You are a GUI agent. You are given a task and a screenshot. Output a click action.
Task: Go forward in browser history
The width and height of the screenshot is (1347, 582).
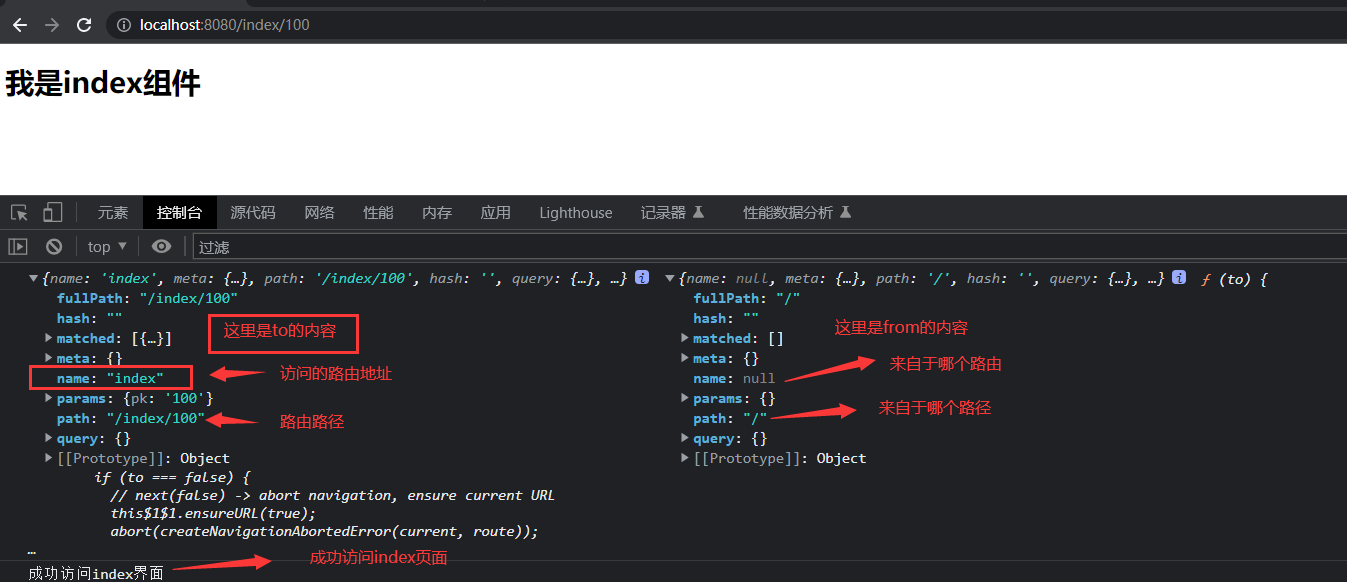pyautogui.click(x=52, y=25)
